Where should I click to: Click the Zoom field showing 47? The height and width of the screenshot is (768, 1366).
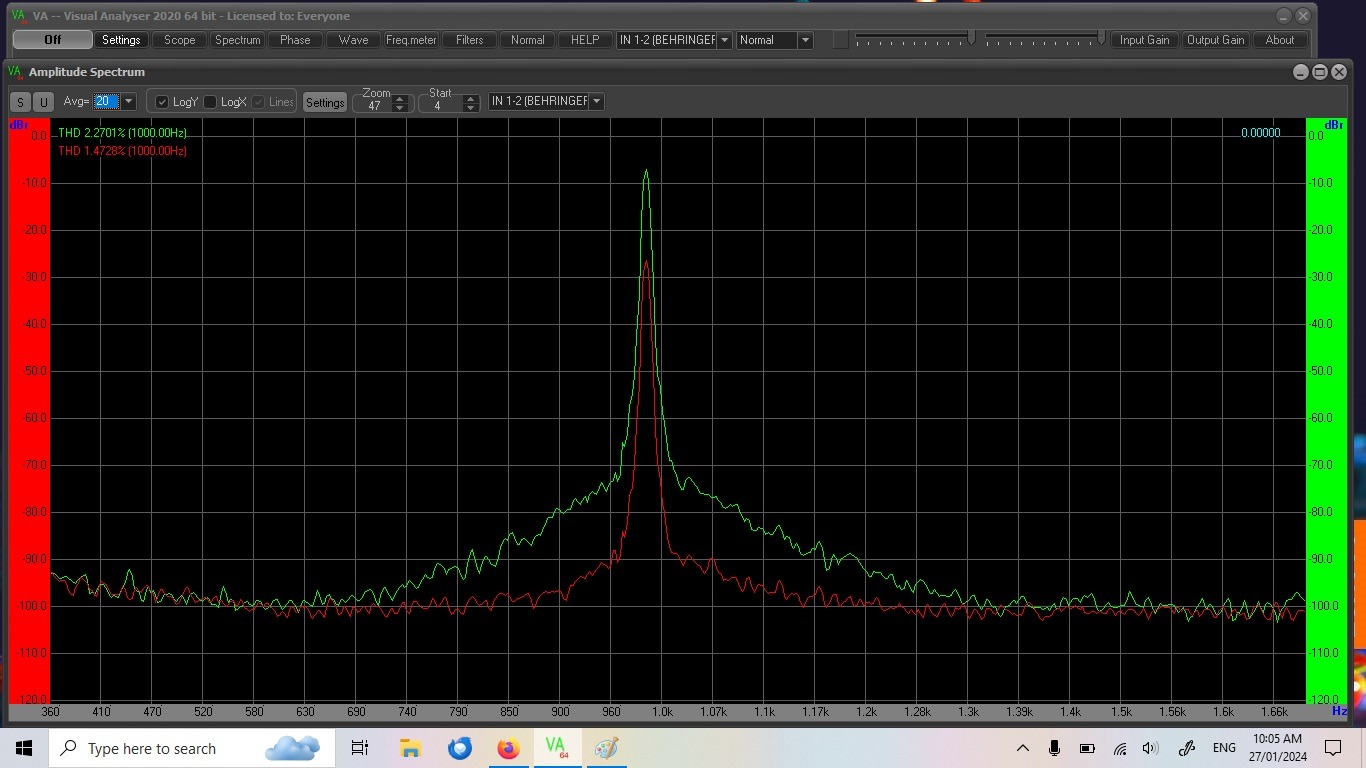374,105
